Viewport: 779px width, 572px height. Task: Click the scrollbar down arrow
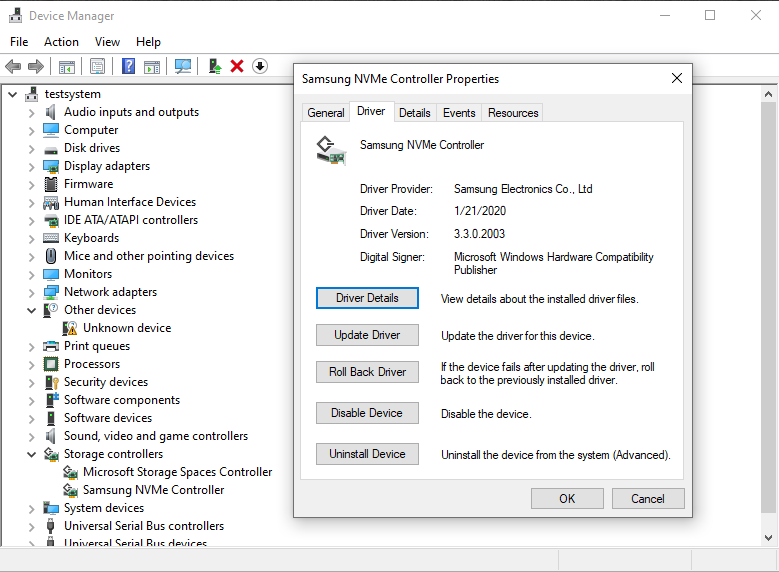768,537
